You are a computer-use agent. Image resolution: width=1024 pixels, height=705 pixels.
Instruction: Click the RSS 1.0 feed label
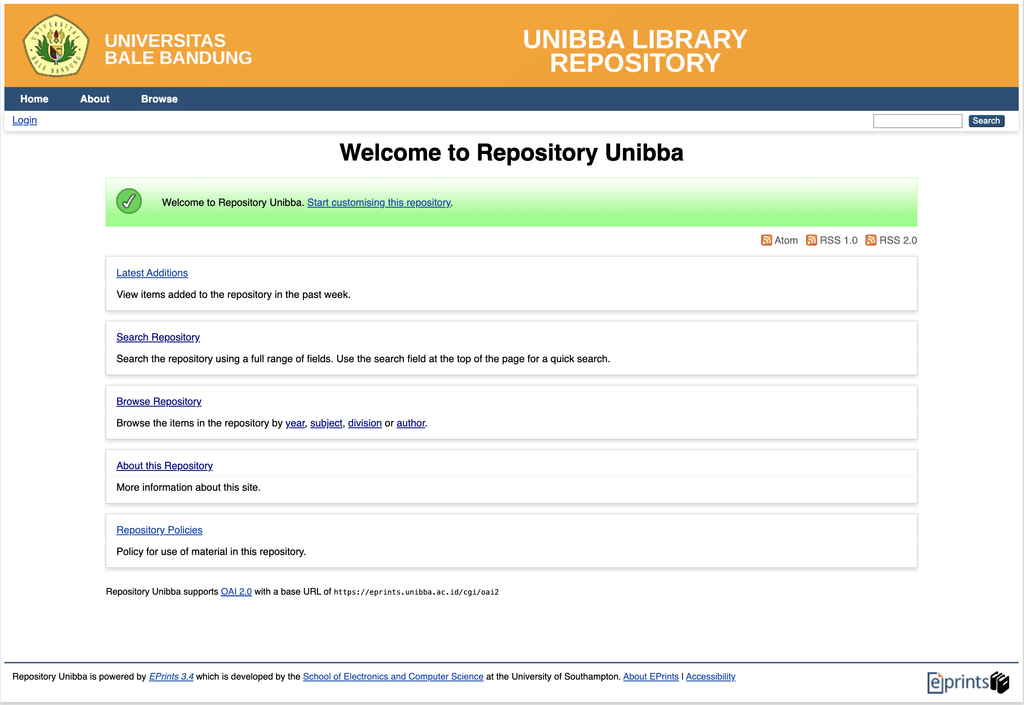839,240
